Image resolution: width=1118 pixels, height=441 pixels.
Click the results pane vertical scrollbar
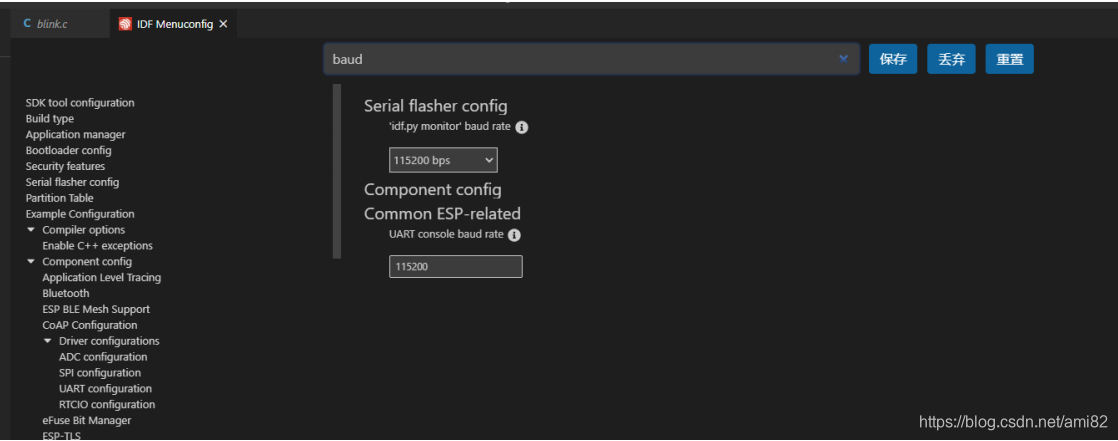(337, 171)
